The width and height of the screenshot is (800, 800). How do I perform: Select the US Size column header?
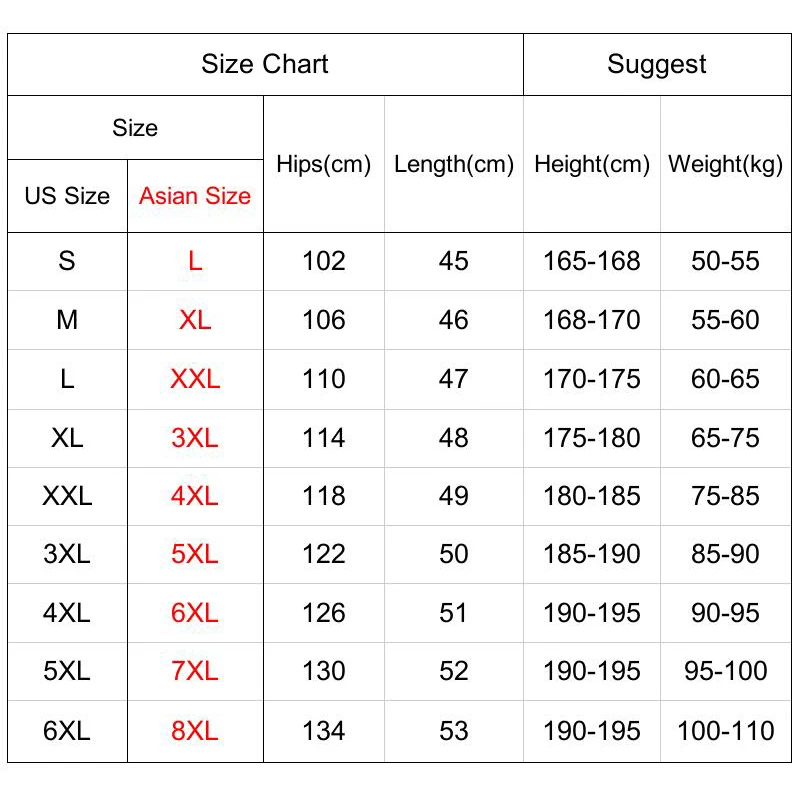[x=67, y=196]
